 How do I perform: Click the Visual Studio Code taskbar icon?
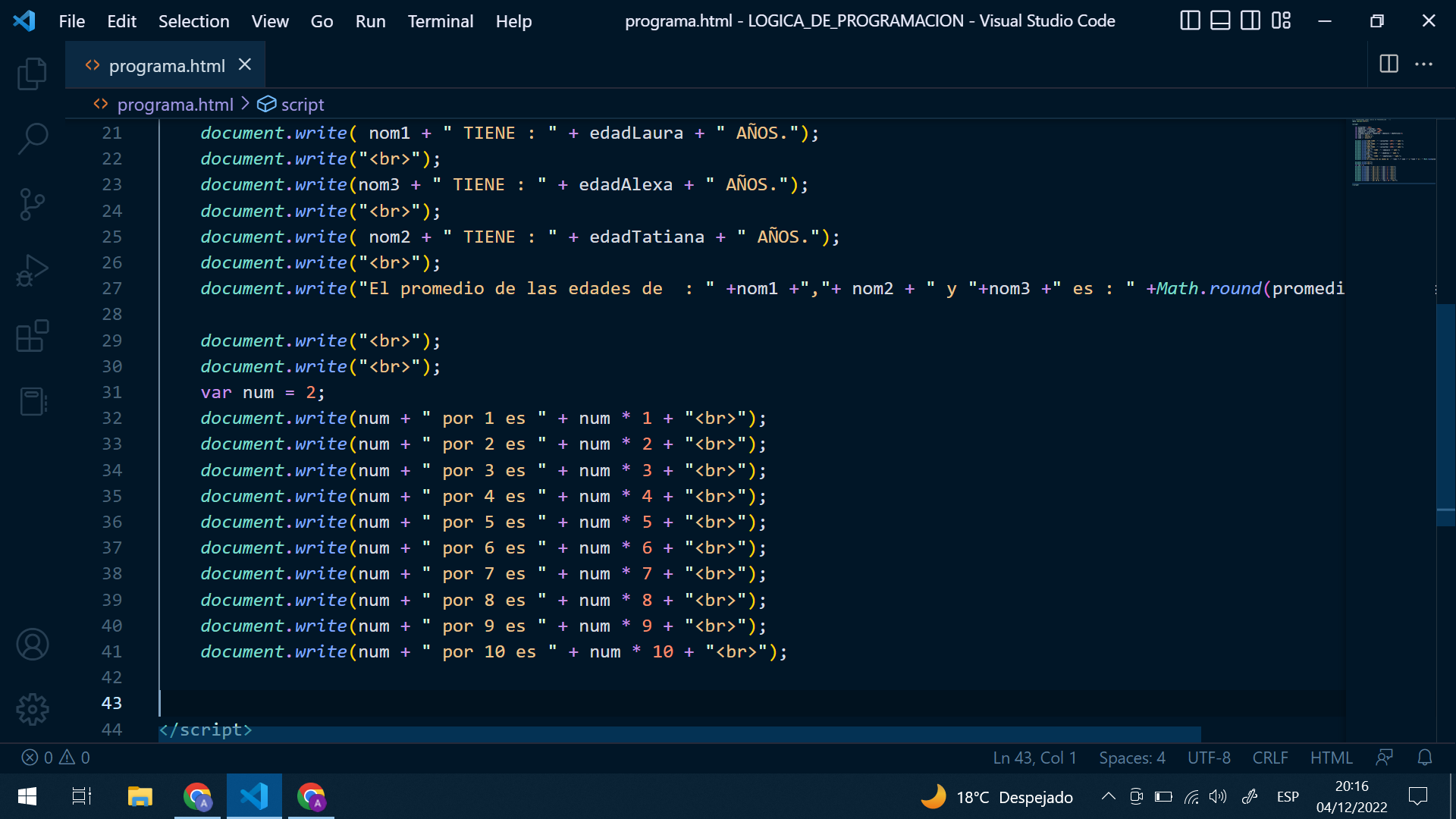254,796
